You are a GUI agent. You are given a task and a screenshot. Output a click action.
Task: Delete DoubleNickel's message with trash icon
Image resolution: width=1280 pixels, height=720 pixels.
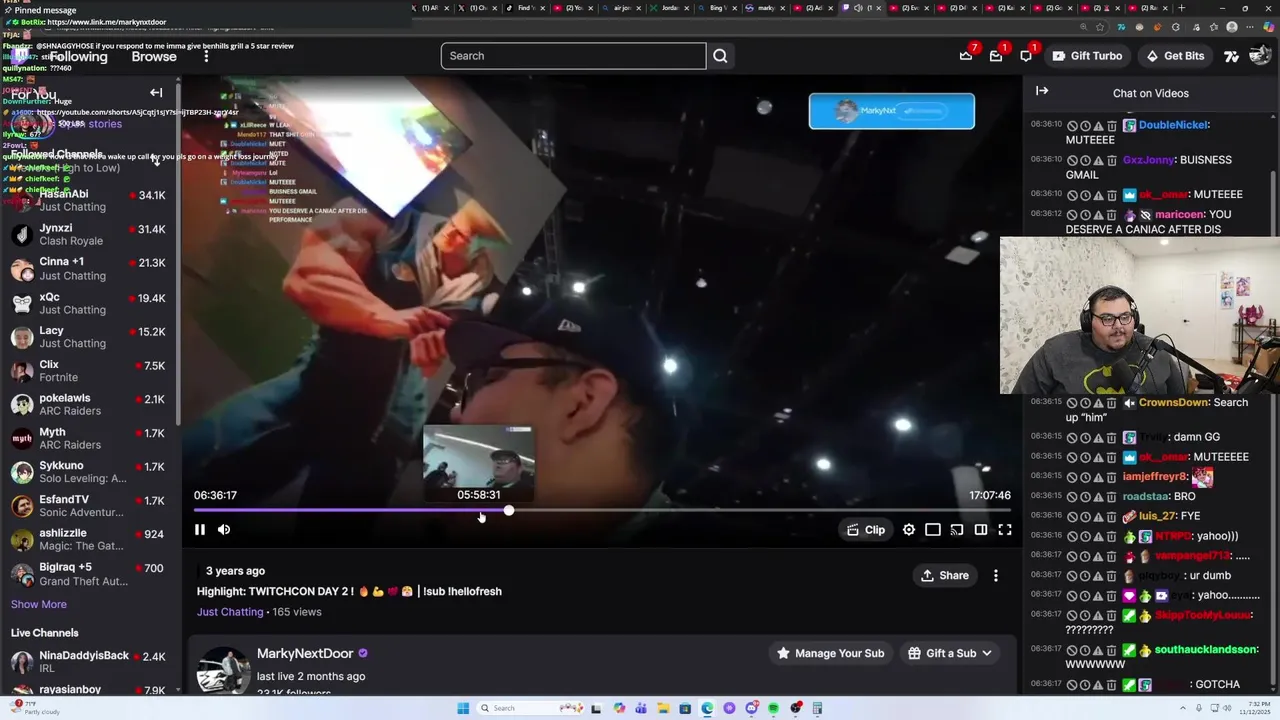click(x=1111, y=126)
